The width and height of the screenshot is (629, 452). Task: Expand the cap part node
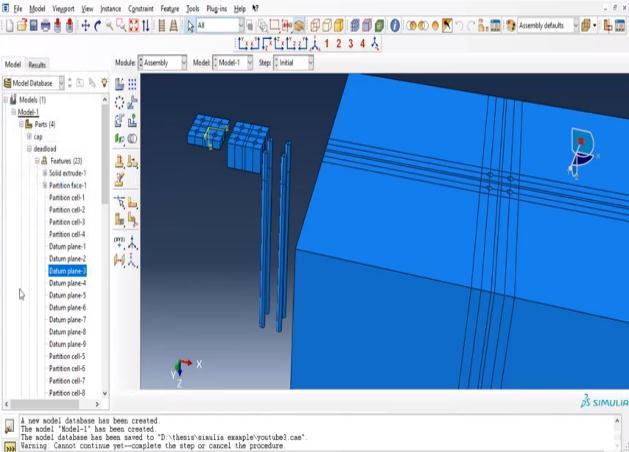point(29,136)
